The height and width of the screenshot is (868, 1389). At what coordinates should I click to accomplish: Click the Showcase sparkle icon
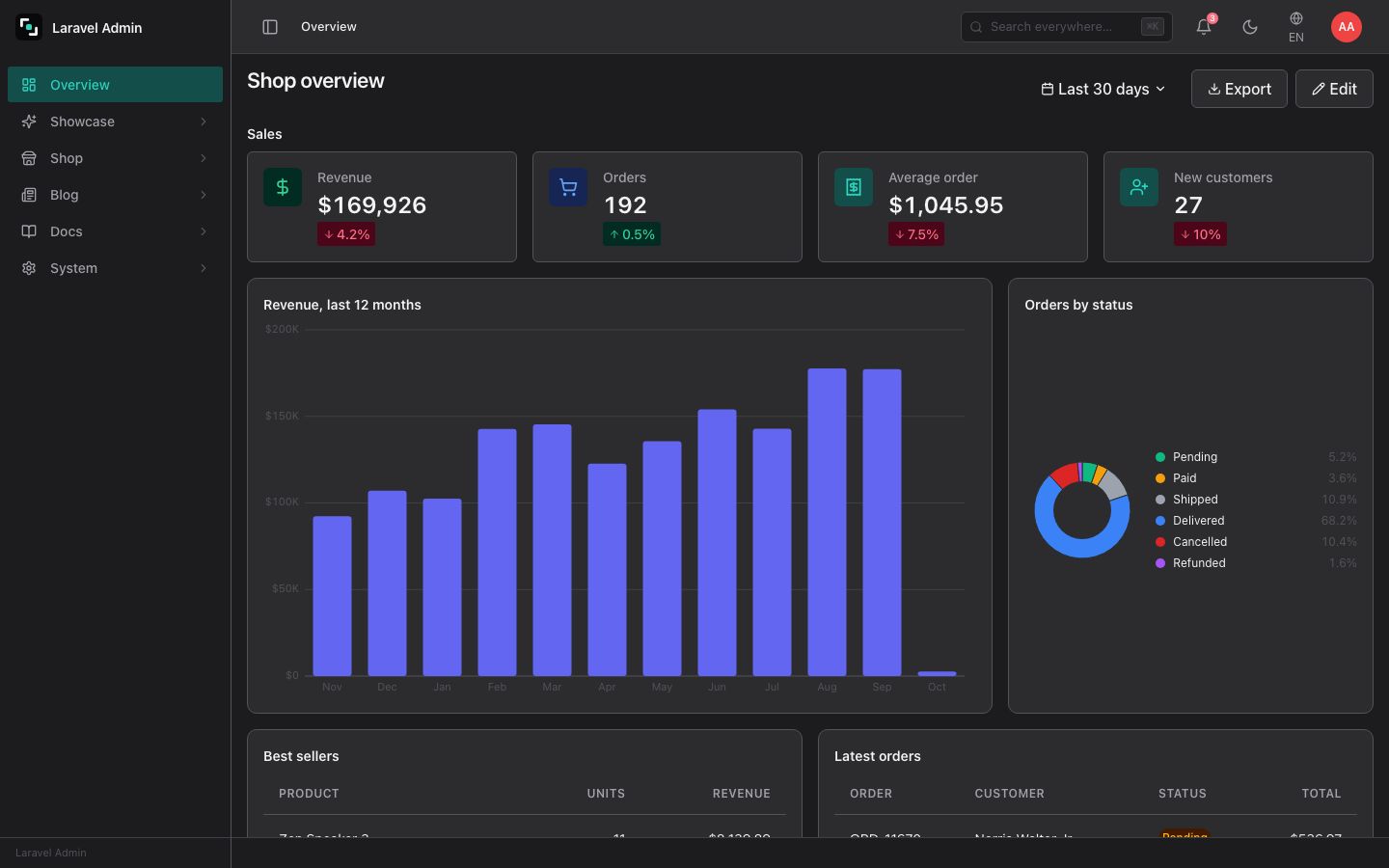coord(29,122)
